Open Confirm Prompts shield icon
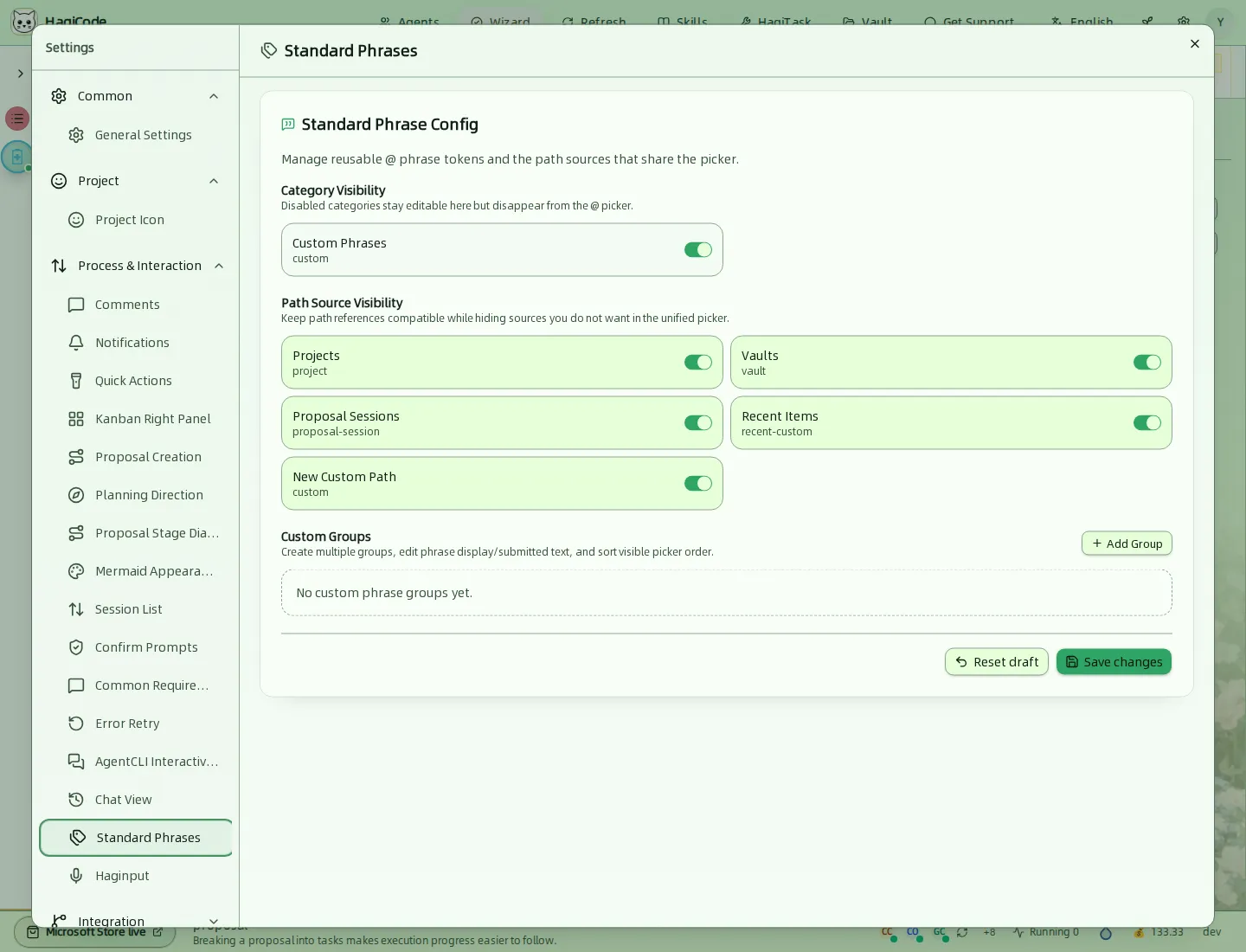Viewport: 1246px width, 952px height. pyautogui.click(x=76, y=647)
